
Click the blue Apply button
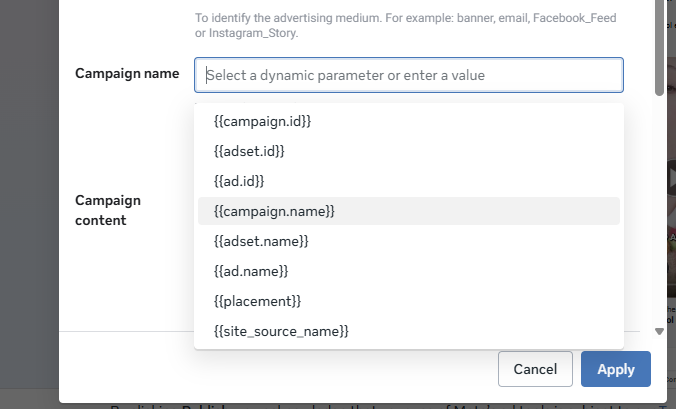(615, 369)
